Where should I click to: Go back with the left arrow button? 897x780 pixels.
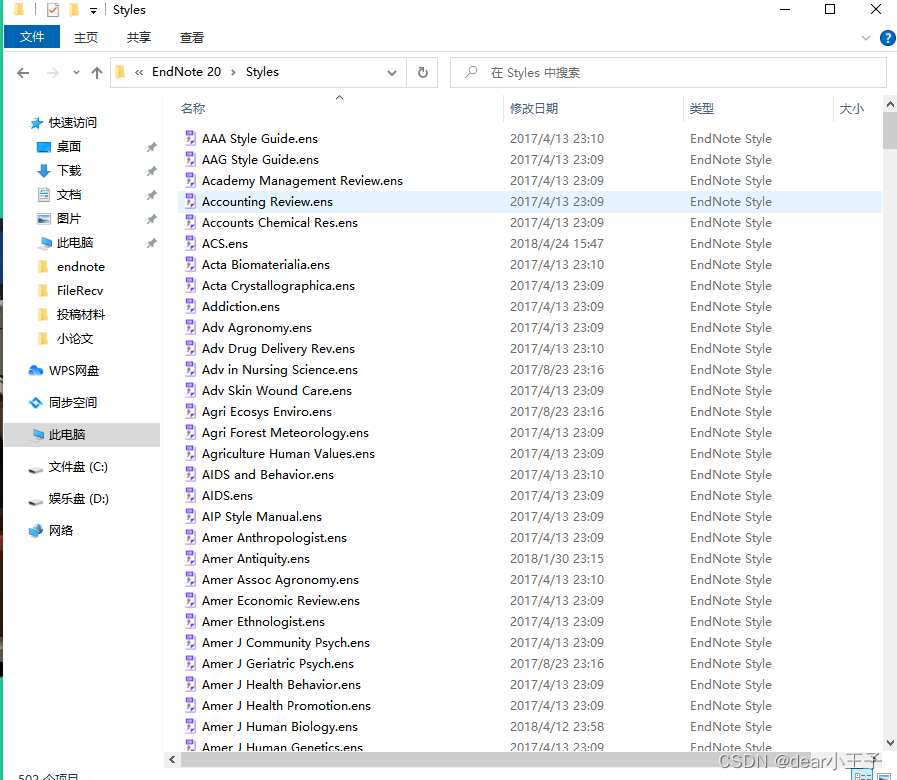(x=23, y=73)
